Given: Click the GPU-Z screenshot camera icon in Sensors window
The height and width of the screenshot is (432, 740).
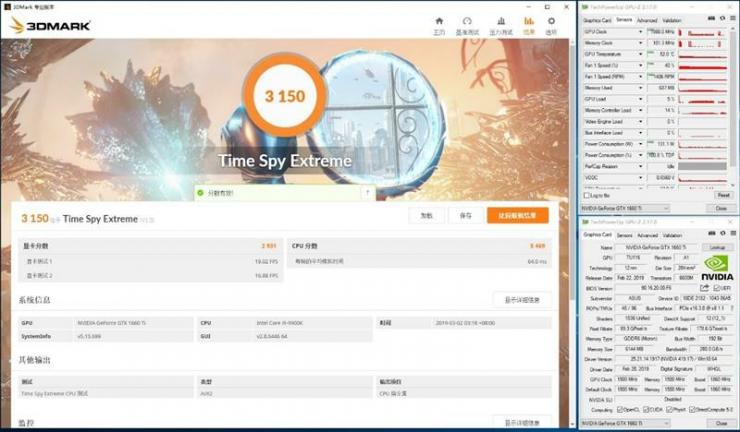Looking at the screenshot, I should (x=711, y=18).
